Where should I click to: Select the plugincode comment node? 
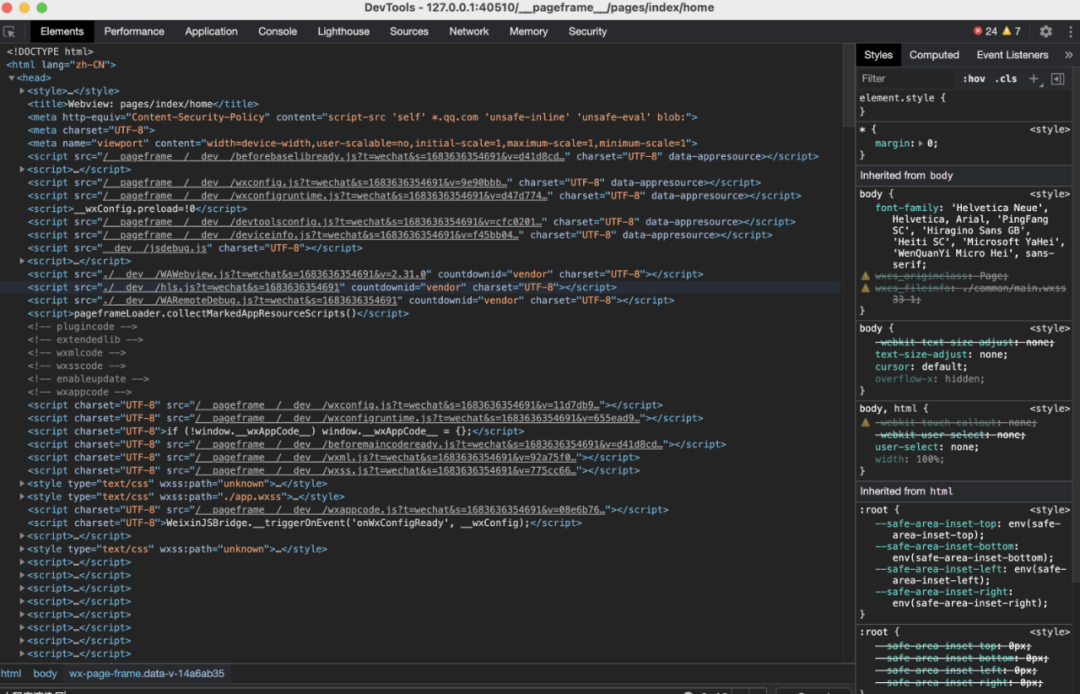coord(83,326)
